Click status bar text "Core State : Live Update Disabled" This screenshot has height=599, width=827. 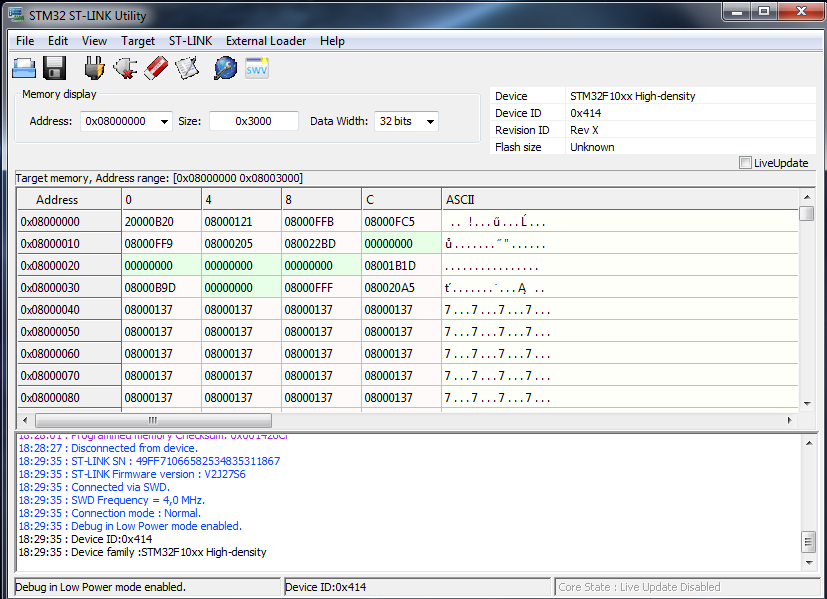[639, 587]
